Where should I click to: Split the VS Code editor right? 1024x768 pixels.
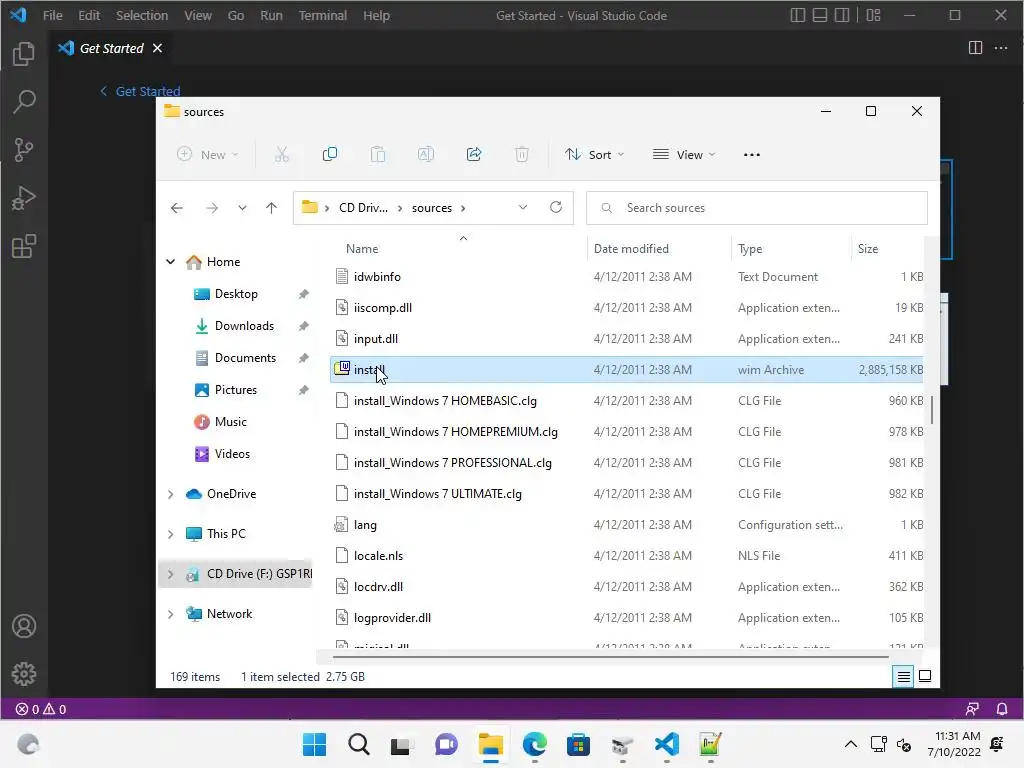975,48
